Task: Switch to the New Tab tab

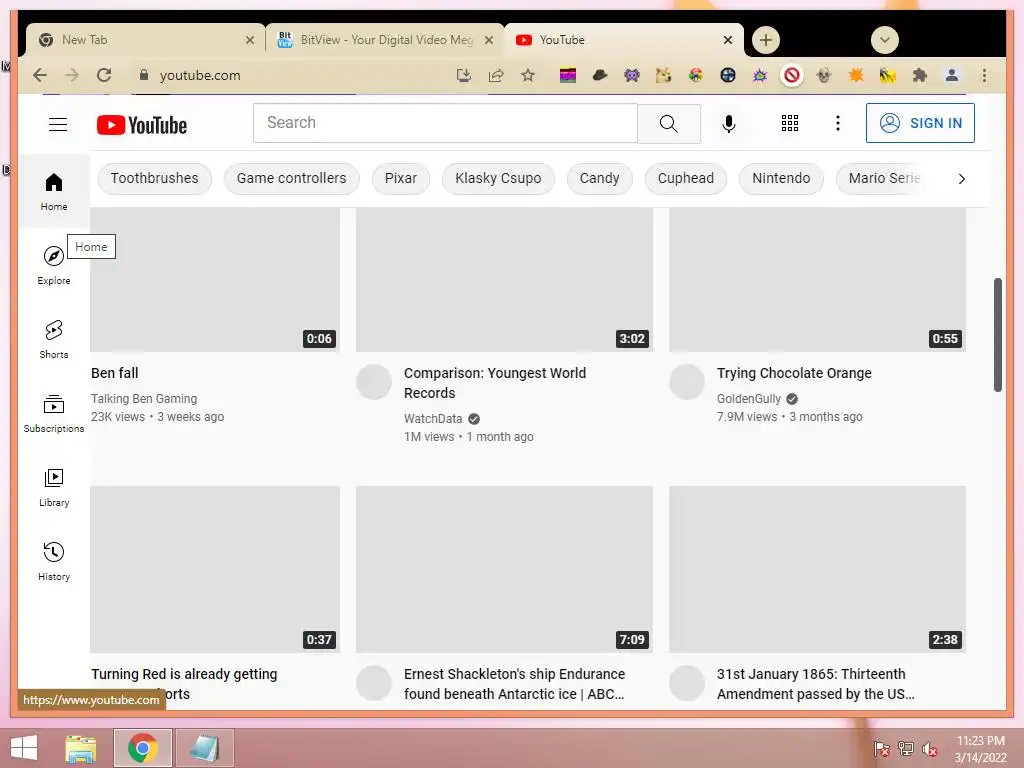Action: [145, 40]
